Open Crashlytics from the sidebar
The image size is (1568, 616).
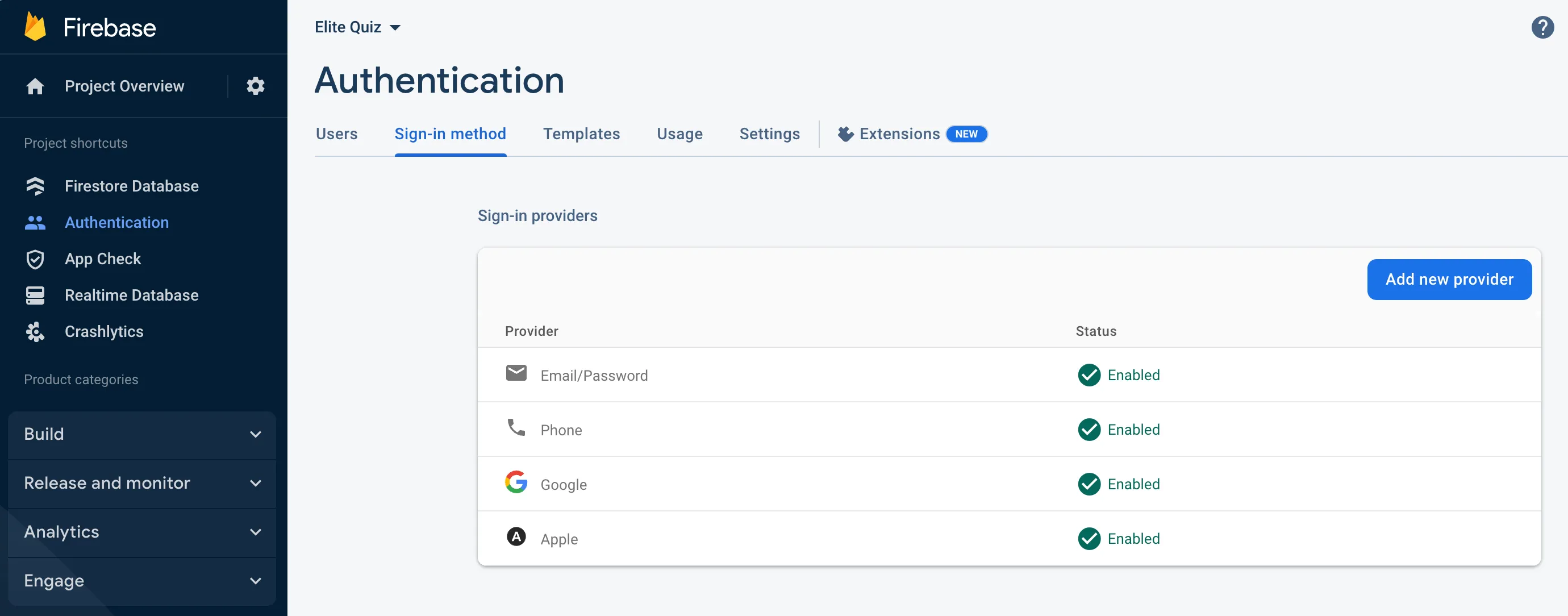pyautogui.click(x=104, y=332)
